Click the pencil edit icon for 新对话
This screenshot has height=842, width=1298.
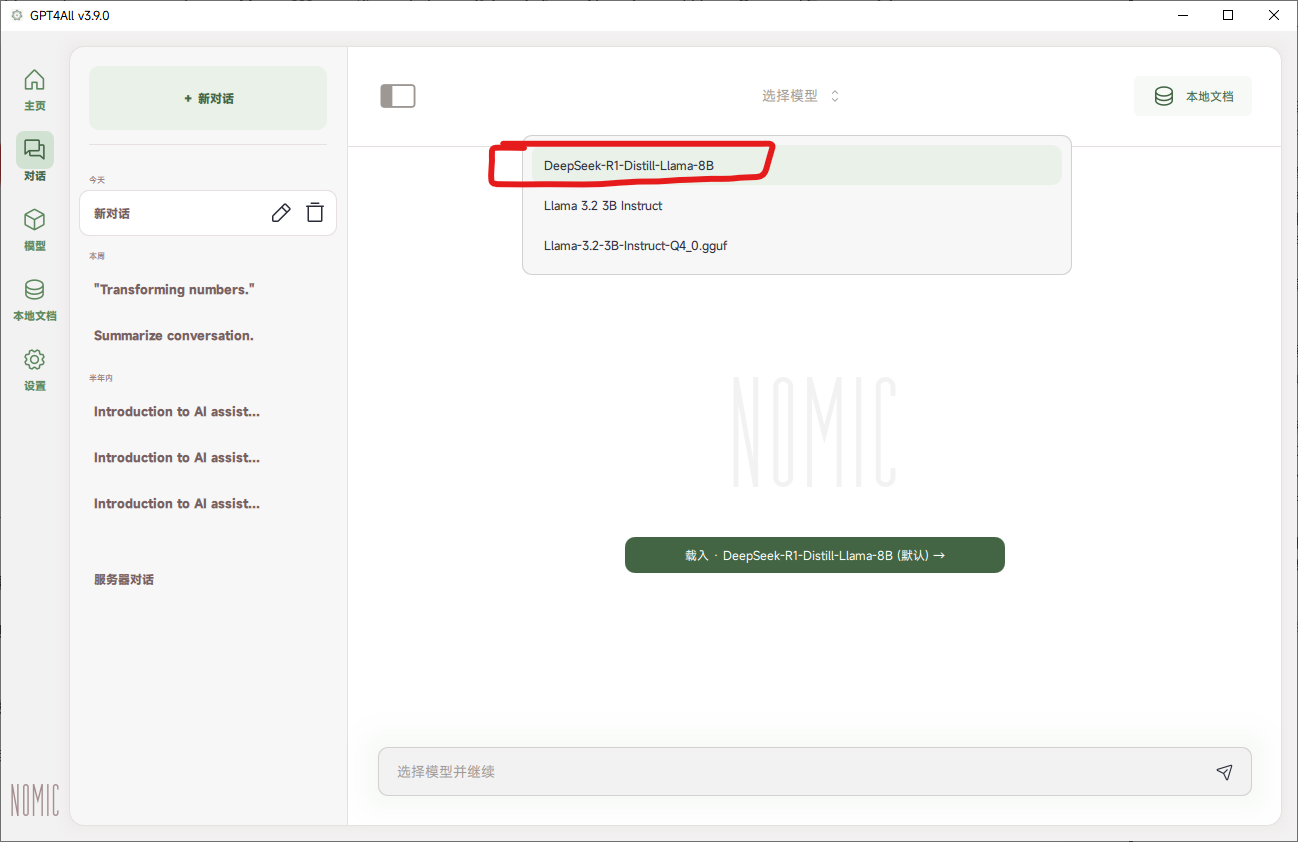[x=281, y=212]
